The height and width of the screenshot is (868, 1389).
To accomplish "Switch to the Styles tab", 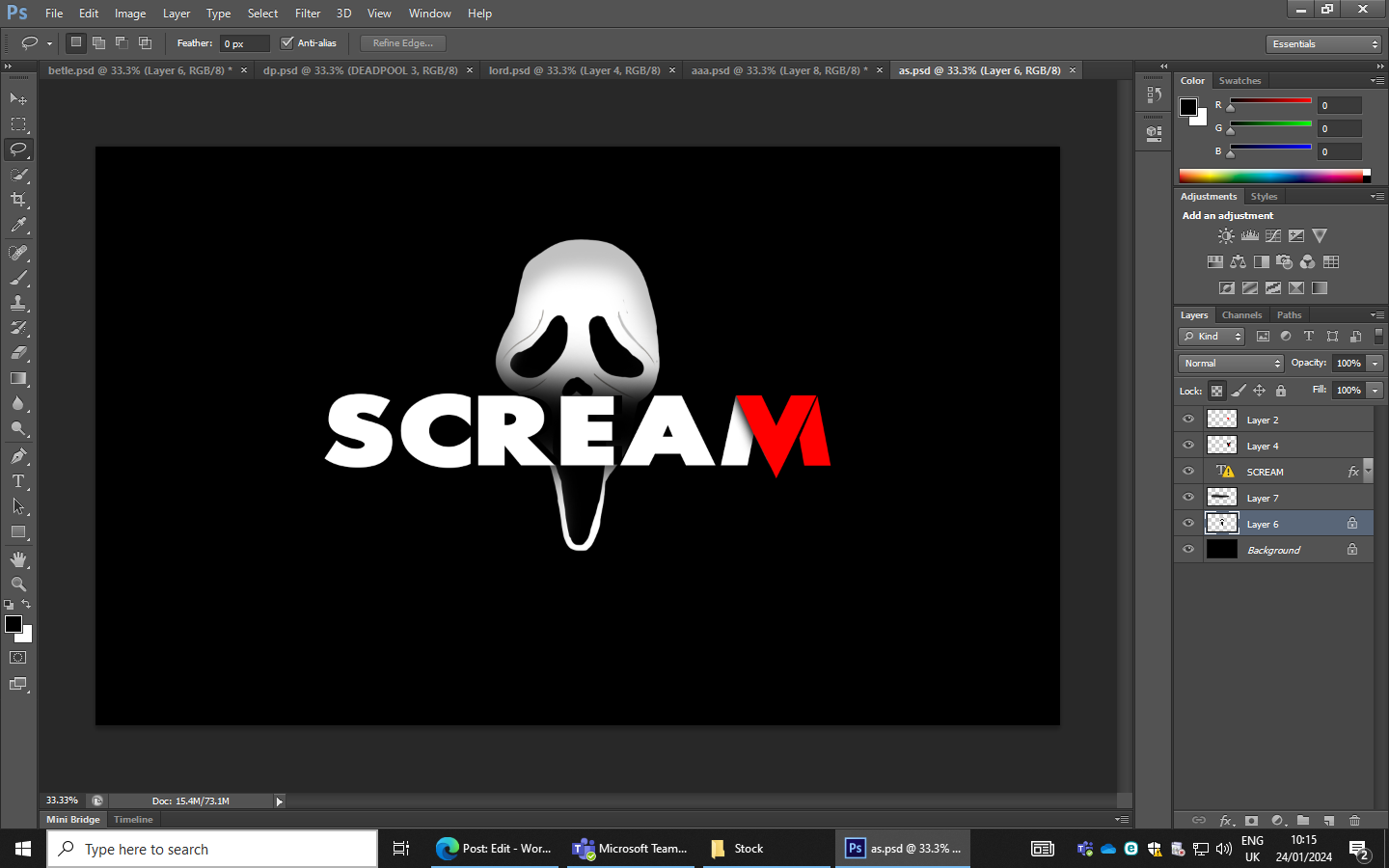I will pos(1264,197).
